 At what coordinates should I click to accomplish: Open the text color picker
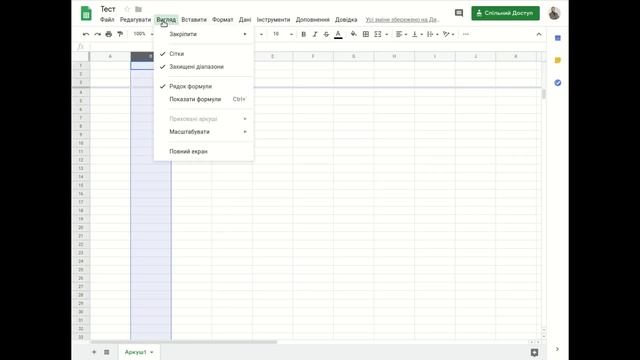[338, 35]
